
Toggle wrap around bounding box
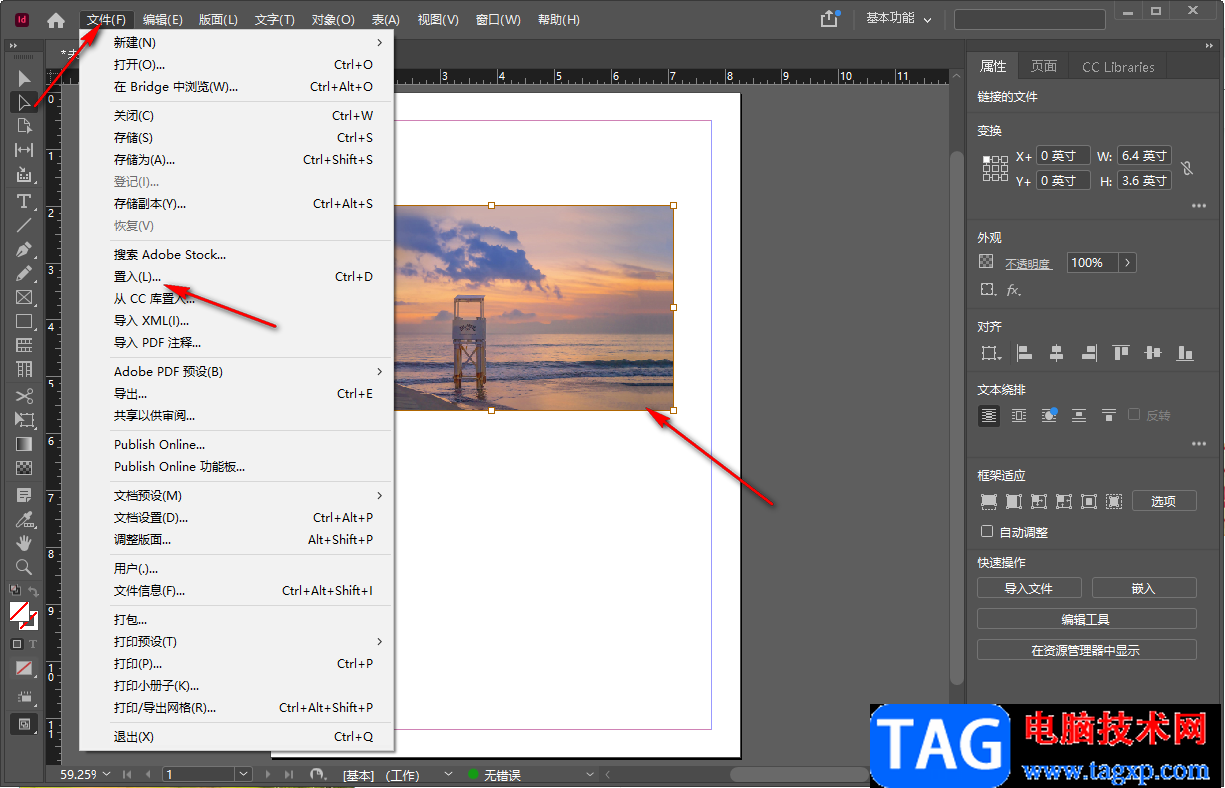[1019, 415]
